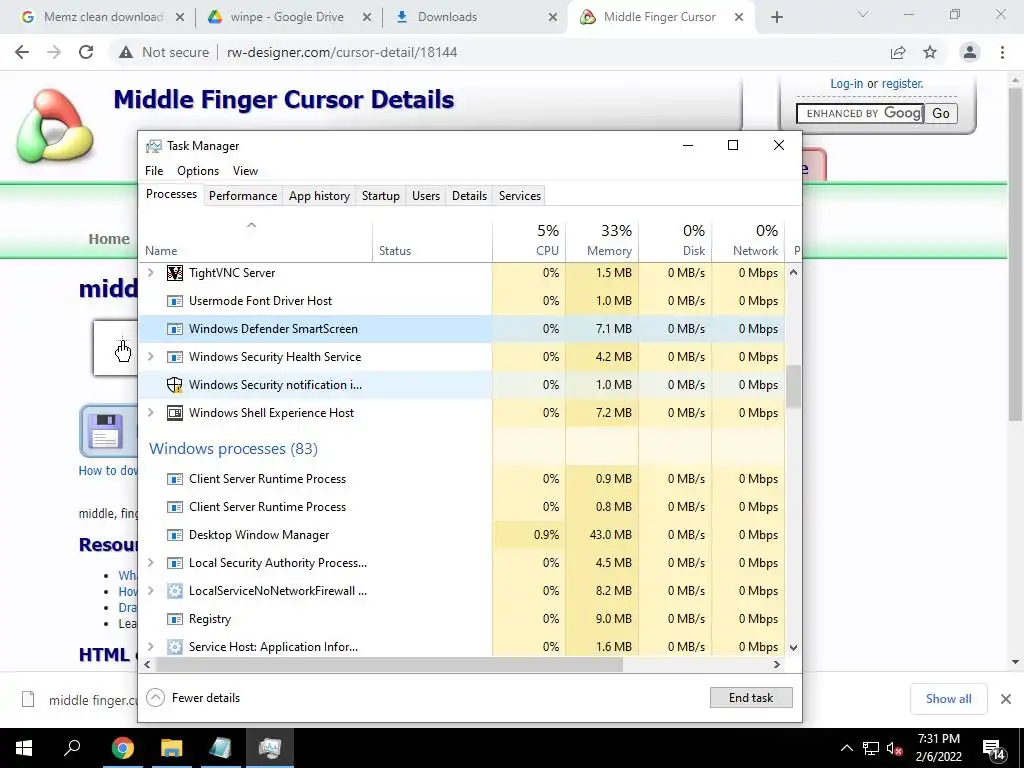Click the process list vertical scrollbar thumb
Screen dimensions: 1024x768
click(x=793, y=387)
